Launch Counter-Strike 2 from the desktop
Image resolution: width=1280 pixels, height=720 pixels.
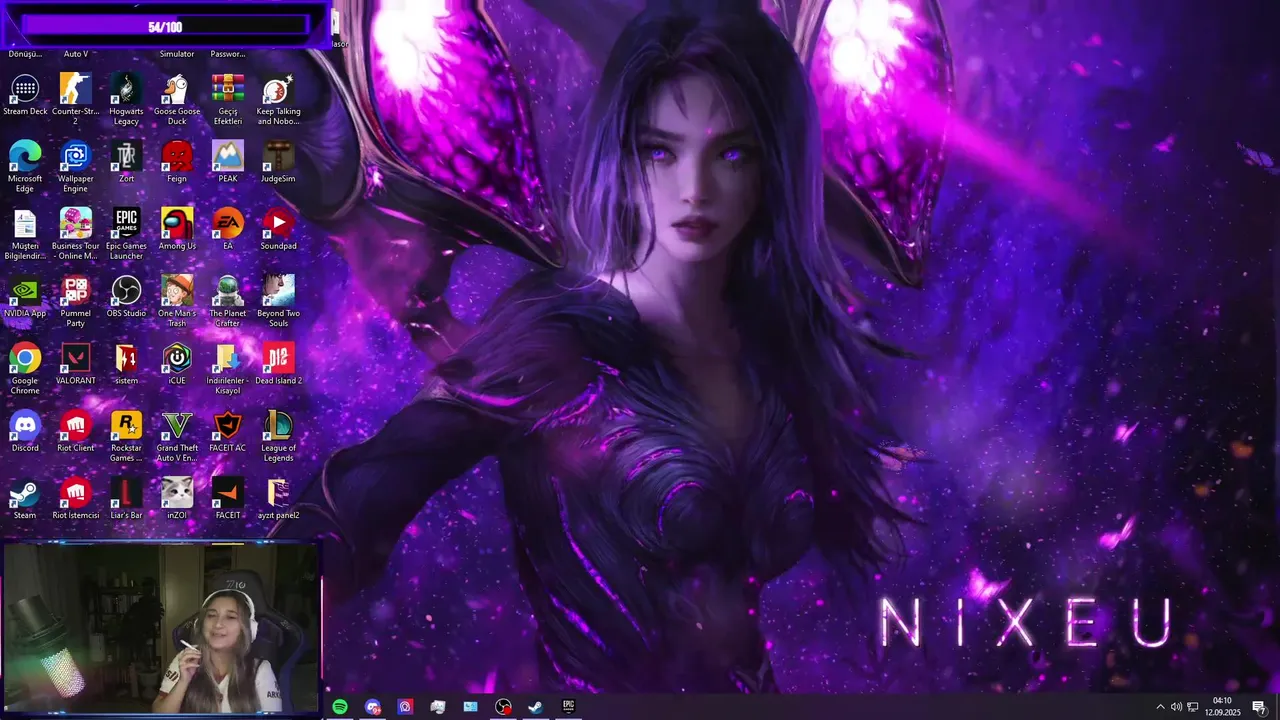pos(75,99)
